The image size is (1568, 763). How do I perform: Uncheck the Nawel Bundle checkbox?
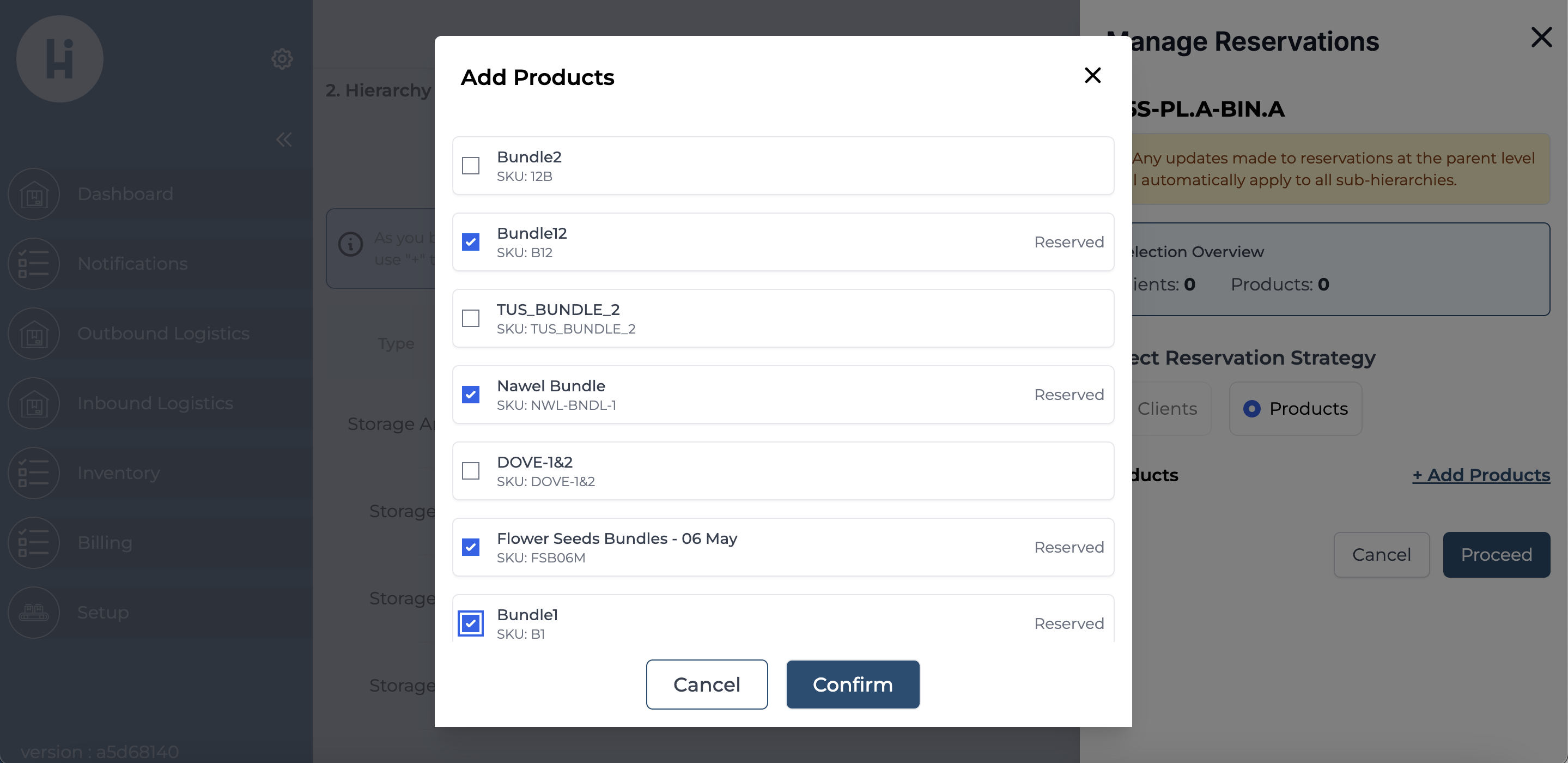471,395
